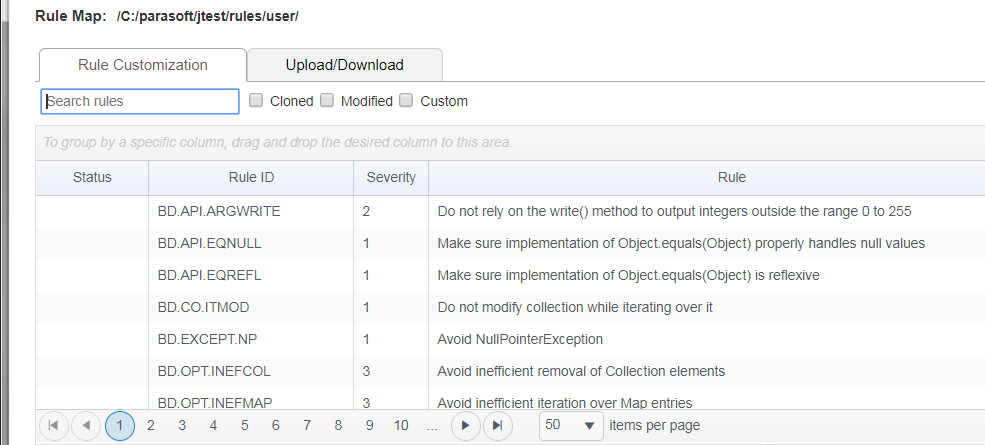The height and width of the screenshot is (445, 985).
Task: Click the 'Do not rely on the write() method' rule
Action: click(674, 211)
